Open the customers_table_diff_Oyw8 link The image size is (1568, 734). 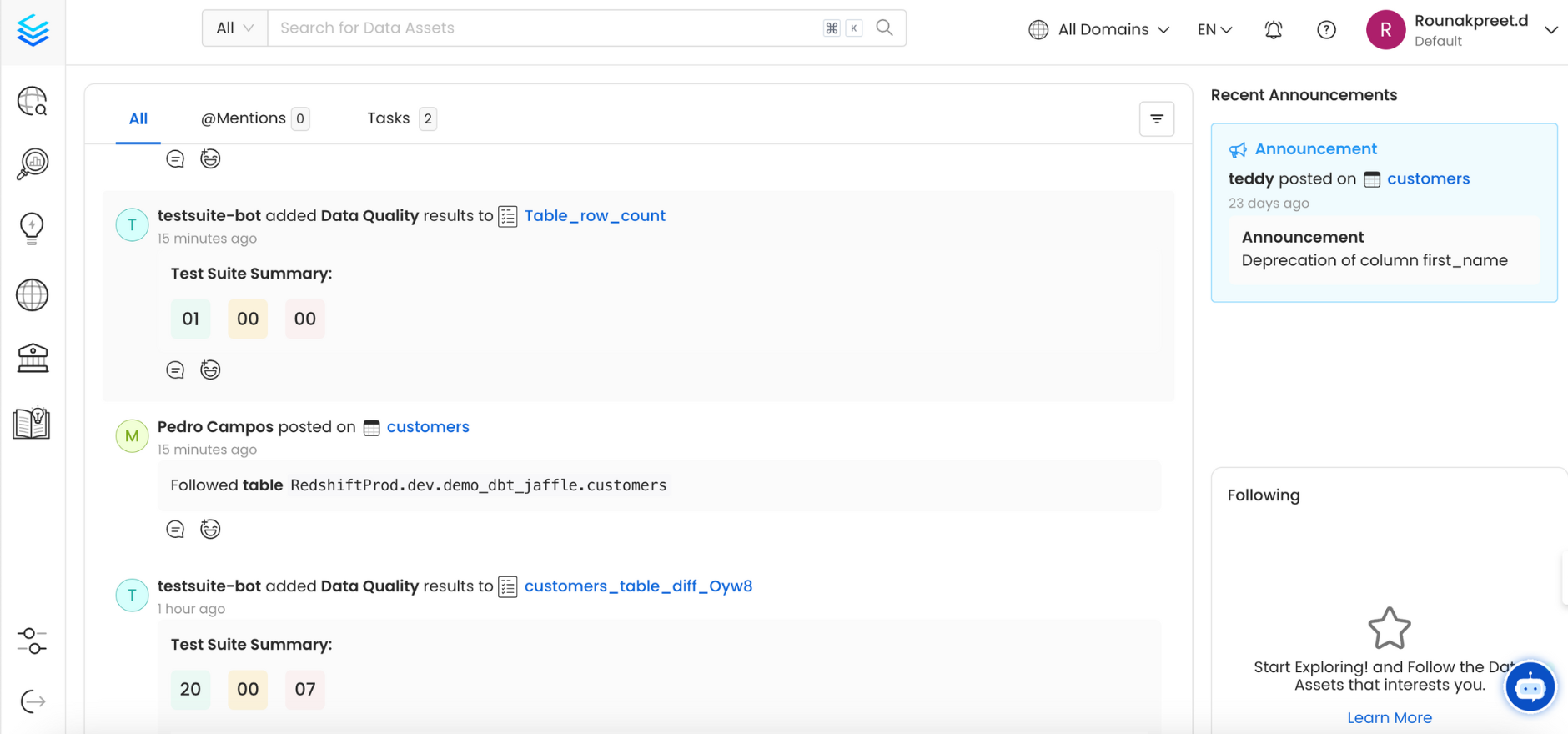[x=638, y=586]
